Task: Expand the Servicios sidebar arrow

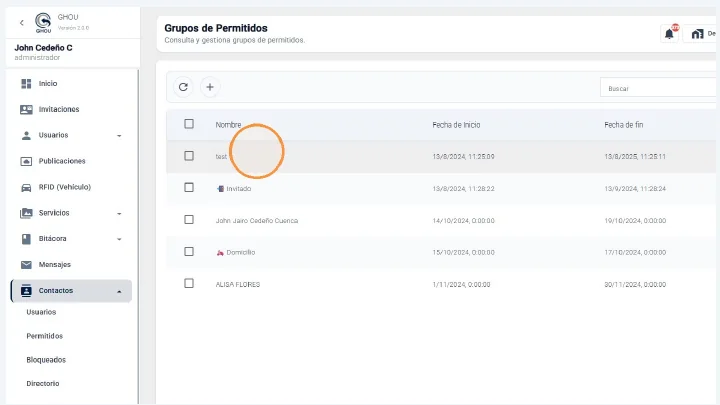Action: (x=119, y=214)
